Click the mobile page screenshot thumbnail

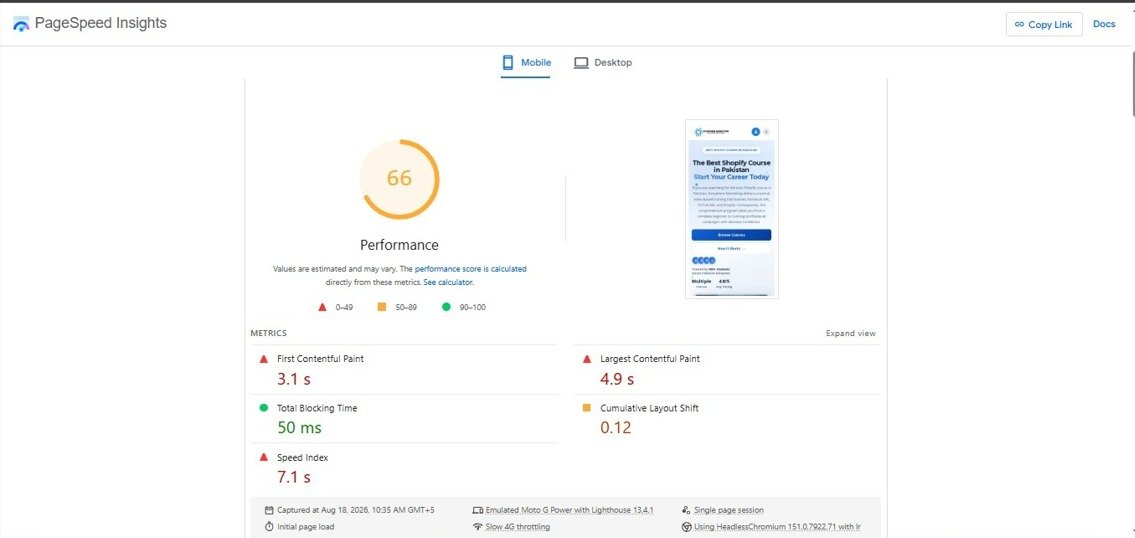[731, 209]
